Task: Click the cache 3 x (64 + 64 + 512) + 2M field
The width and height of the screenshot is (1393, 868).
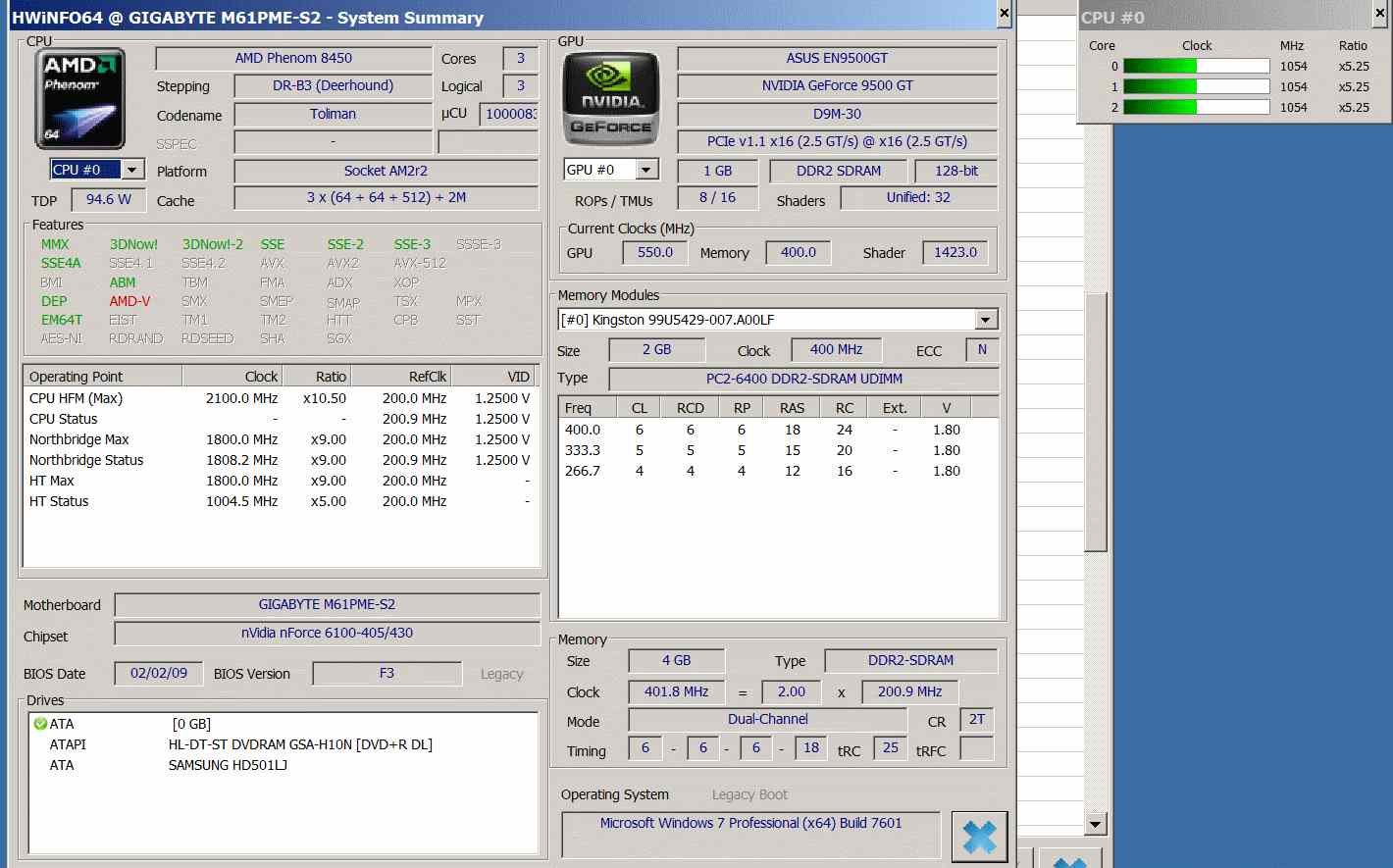Action: 386,198
